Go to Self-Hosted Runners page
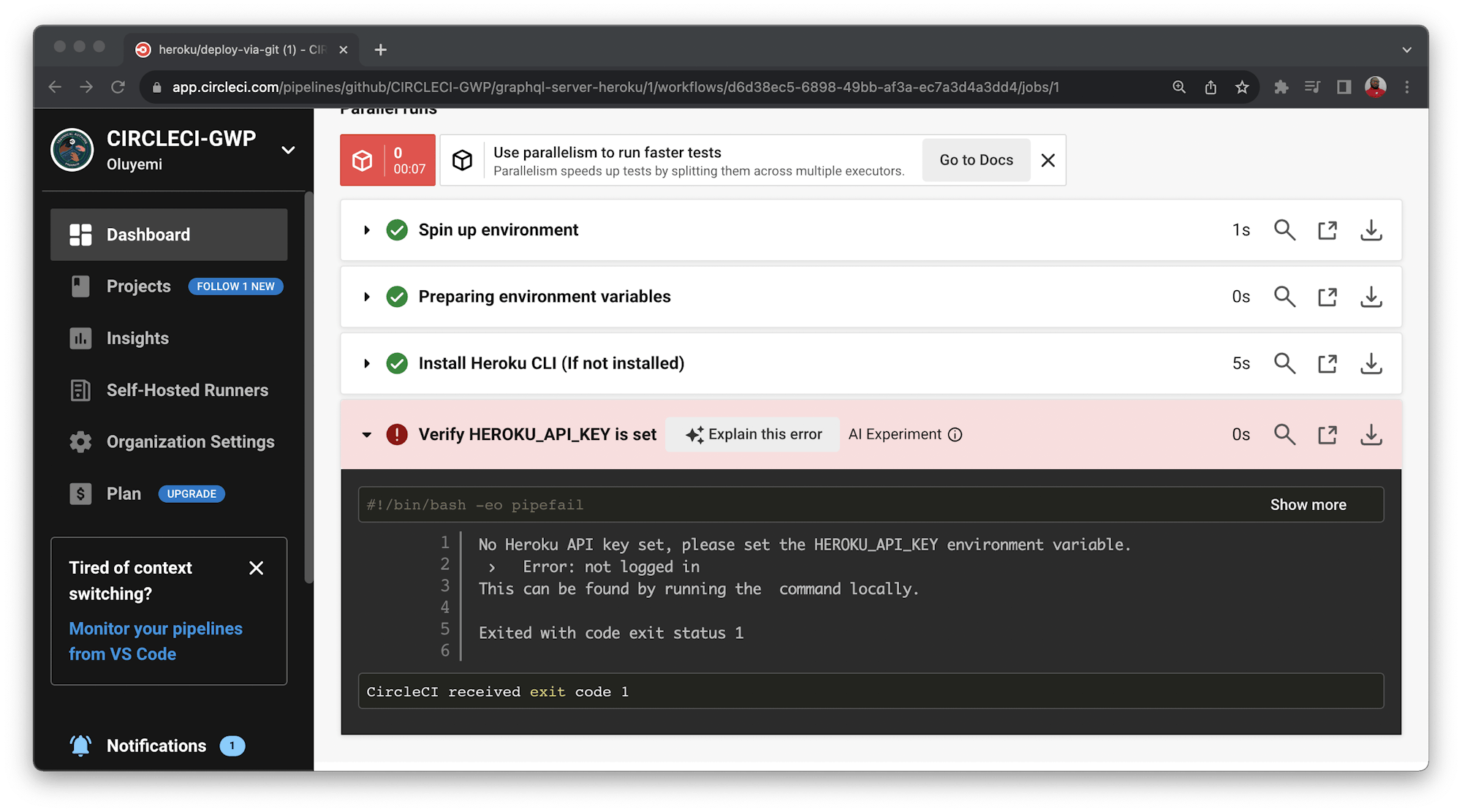Viewport: 1462px width, 812px height. coord(187,390)
